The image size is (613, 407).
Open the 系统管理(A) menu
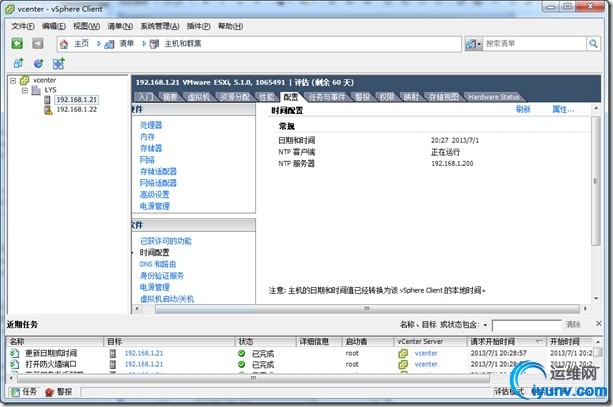coord(160,26)
